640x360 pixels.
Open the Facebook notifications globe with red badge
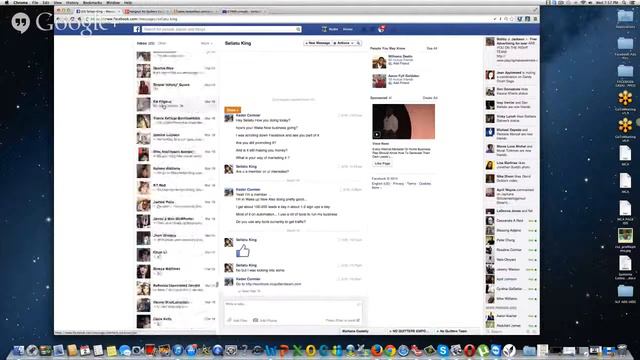(381, 29)
